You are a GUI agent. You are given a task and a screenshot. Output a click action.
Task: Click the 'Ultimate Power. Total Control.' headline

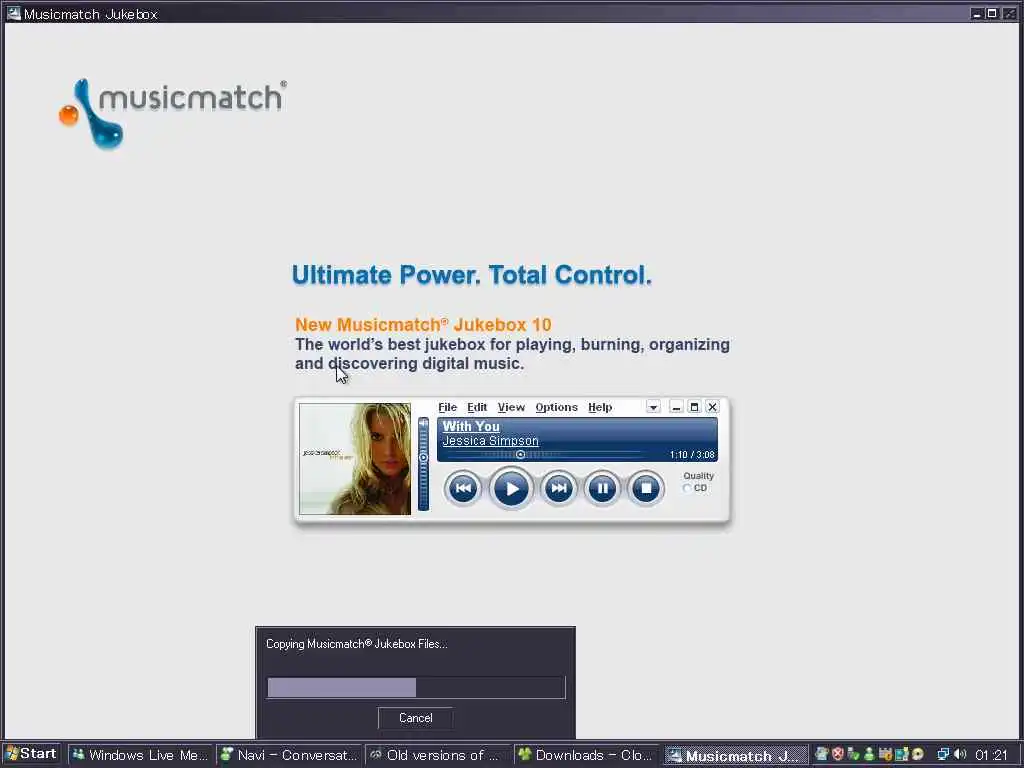point(472,275)
